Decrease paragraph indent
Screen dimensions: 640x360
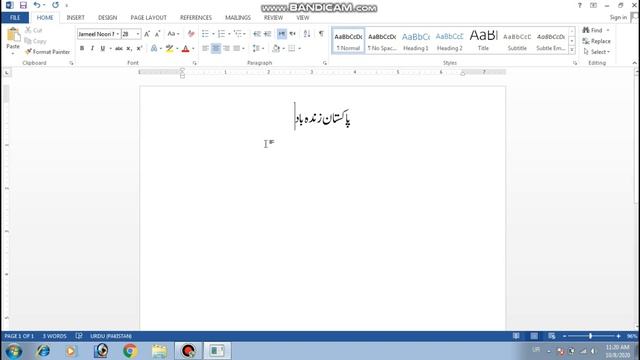(x=257, y=34)
